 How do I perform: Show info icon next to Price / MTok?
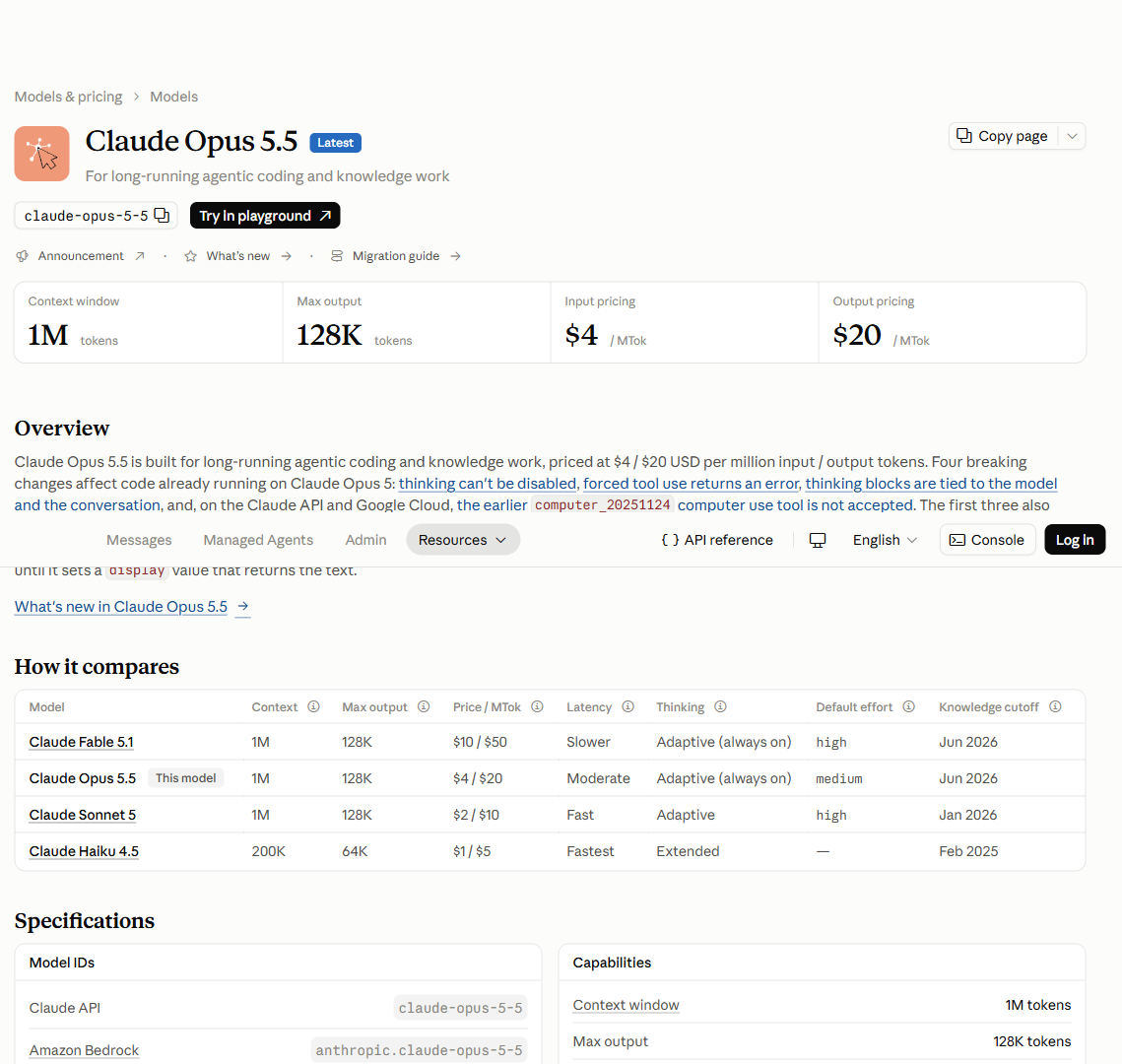(x=538, y=707)
